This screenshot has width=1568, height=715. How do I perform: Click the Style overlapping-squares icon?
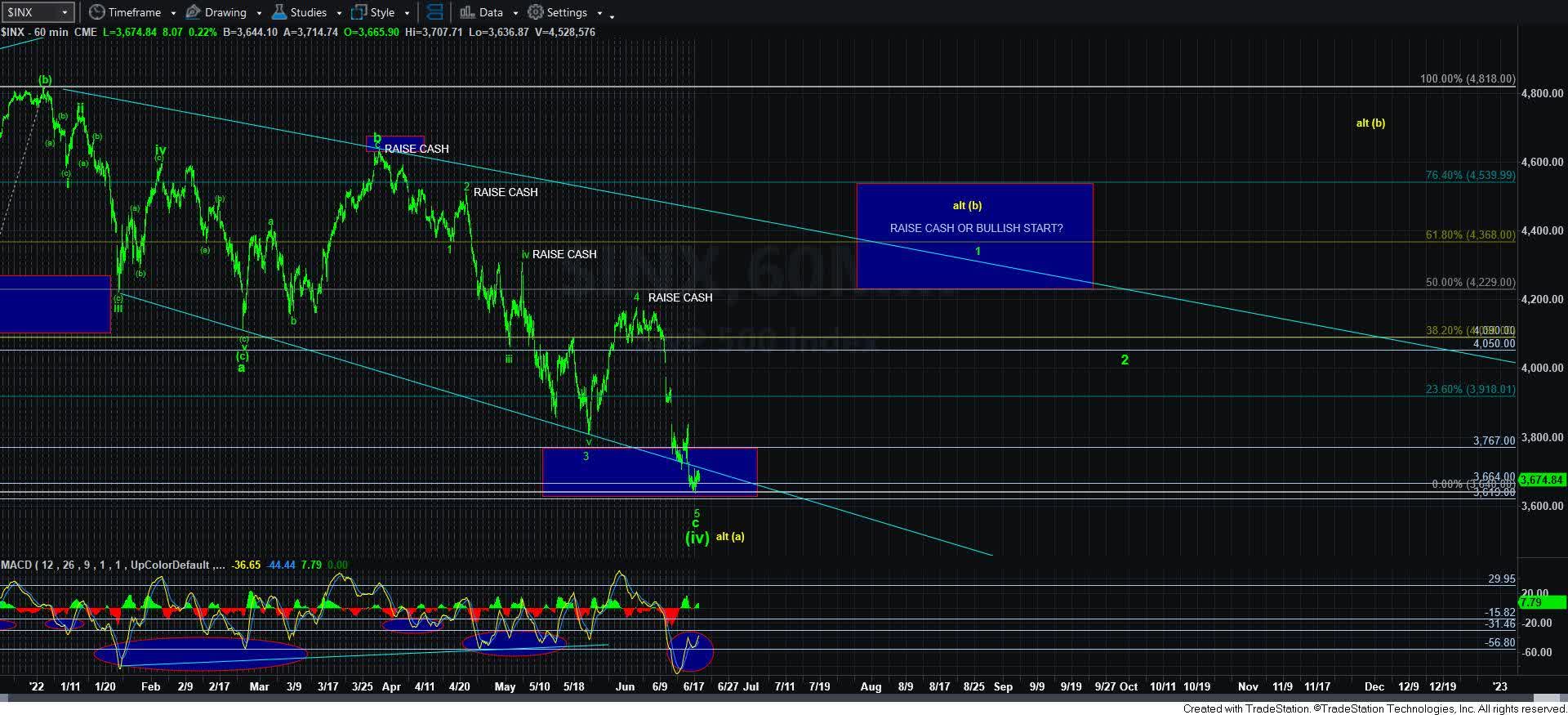(x=359, y=12)
